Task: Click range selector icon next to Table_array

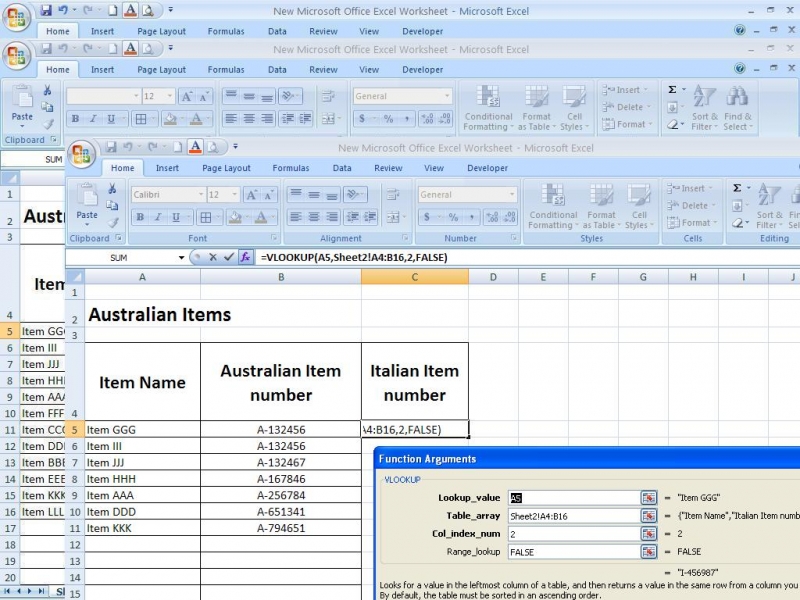Action: click(x=649, y=516)
